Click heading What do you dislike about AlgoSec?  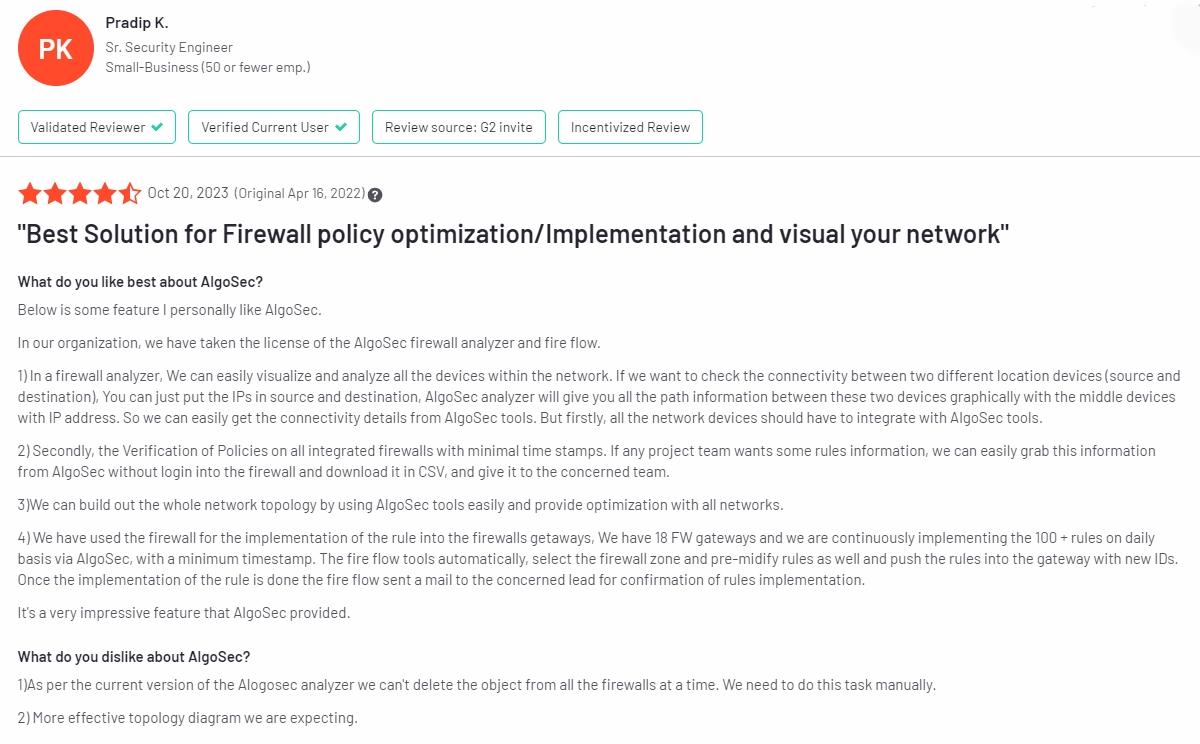click(x=134, y=657)
